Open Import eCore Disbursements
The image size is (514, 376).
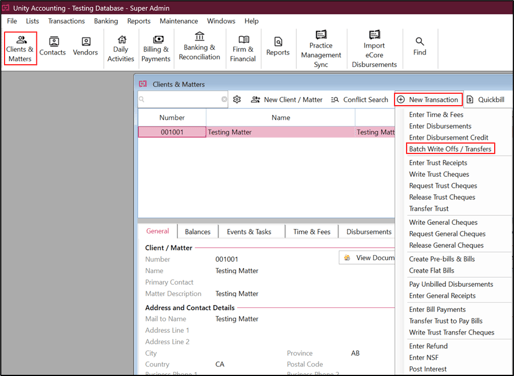[374, 49]
